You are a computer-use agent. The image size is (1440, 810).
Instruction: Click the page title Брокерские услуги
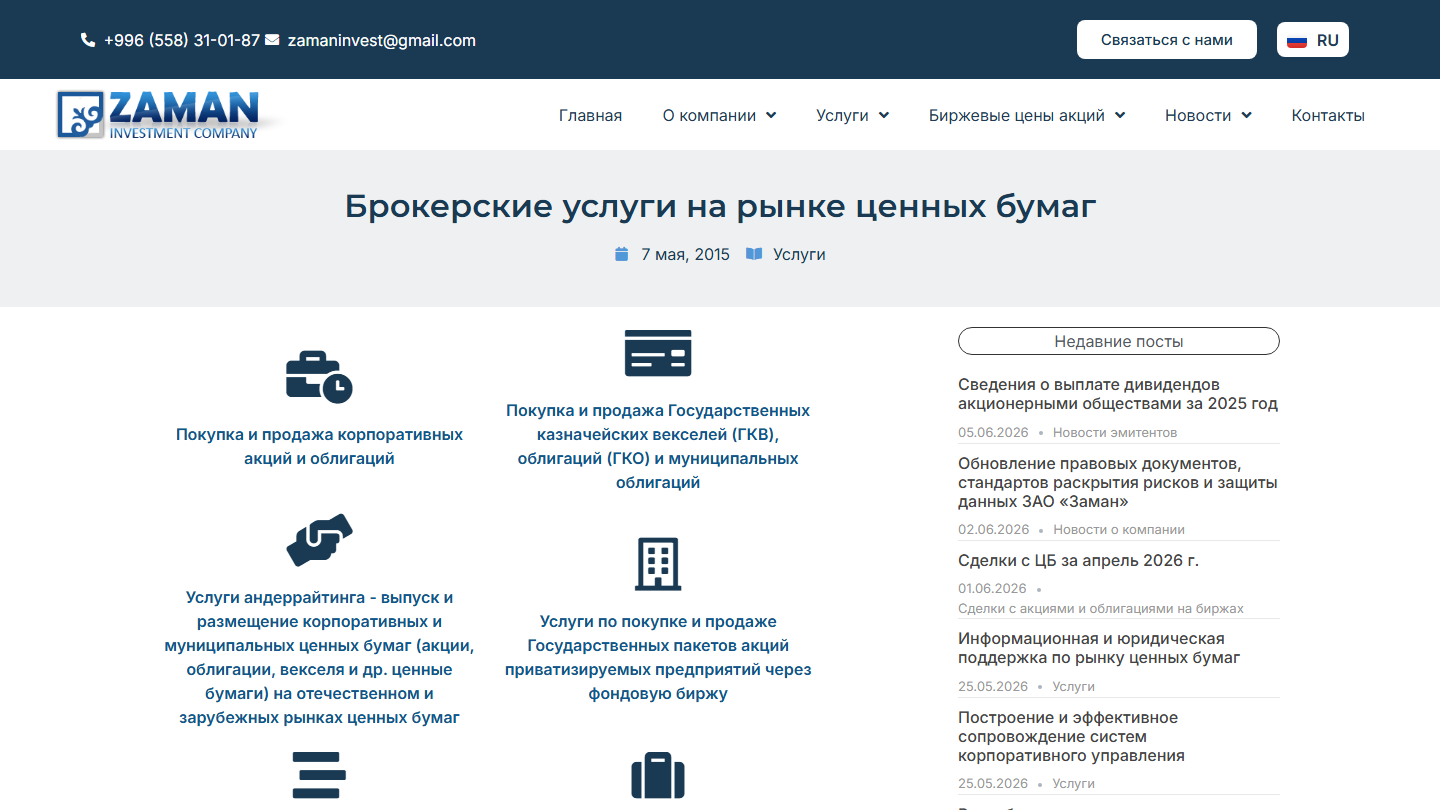[720, 206]
